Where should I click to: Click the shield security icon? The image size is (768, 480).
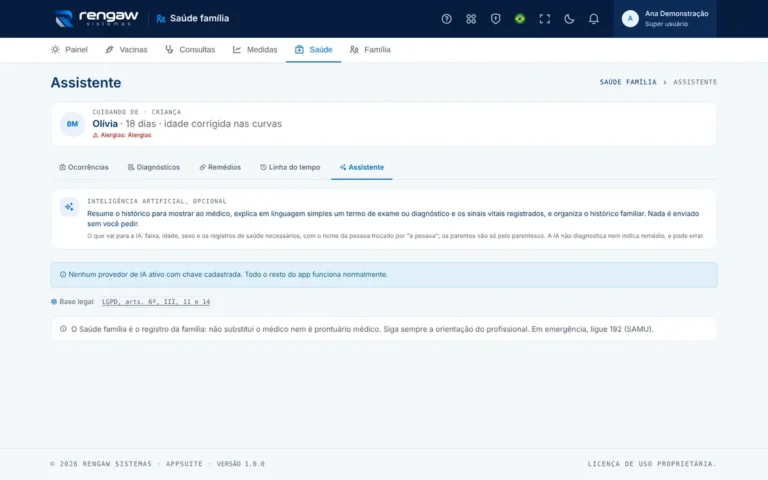tap(495, 19)
